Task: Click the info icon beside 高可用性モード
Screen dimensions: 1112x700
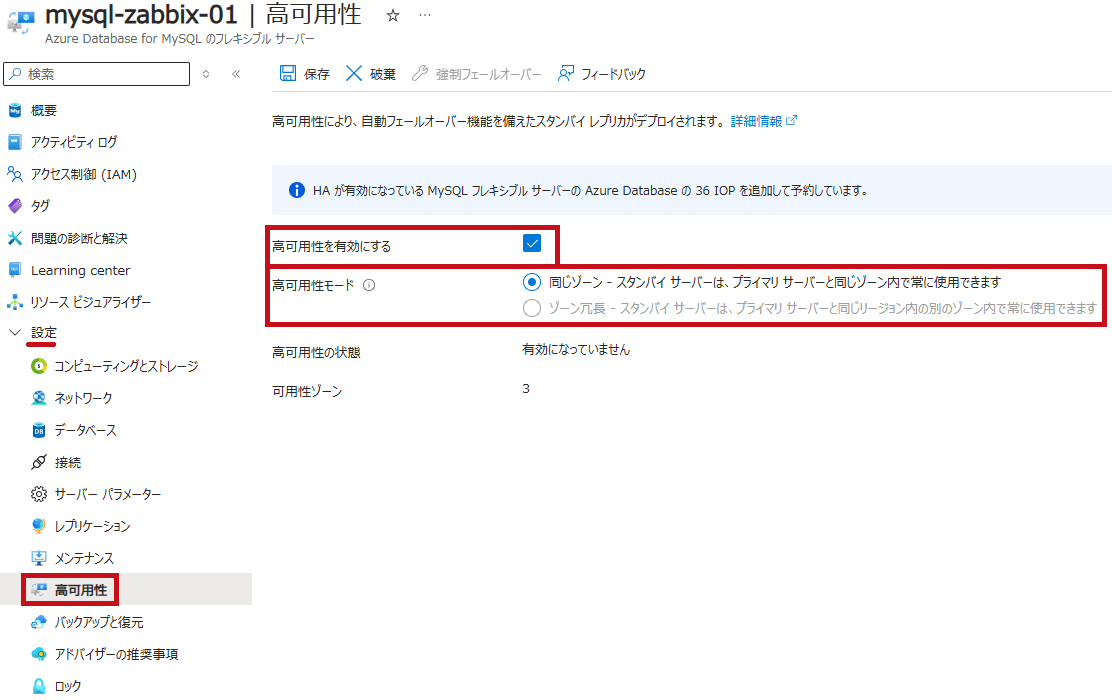Action: 369,285
